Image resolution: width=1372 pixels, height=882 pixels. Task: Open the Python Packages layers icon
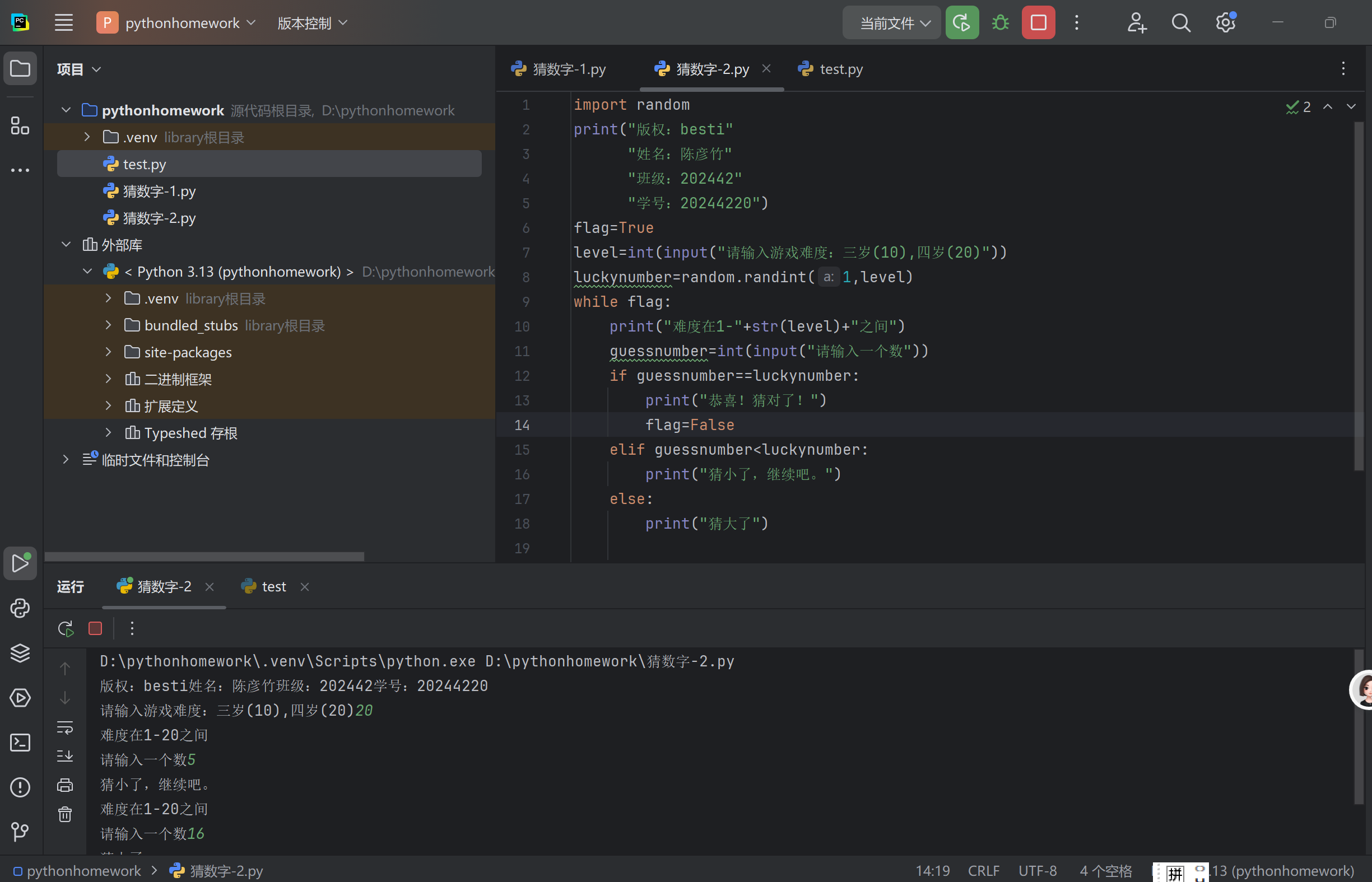20,653
